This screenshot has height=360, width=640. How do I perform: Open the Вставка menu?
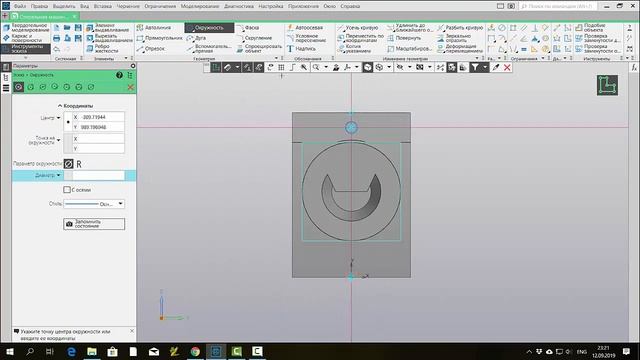[102, 6]
